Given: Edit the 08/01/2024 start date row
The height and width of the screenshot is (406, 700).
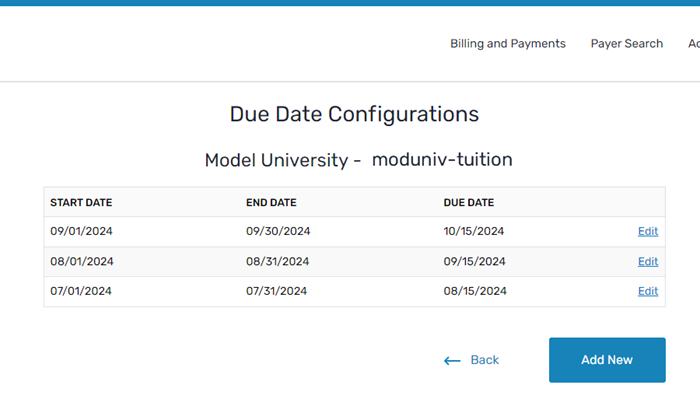Looking at the screenshot, I should pos(648,262).
